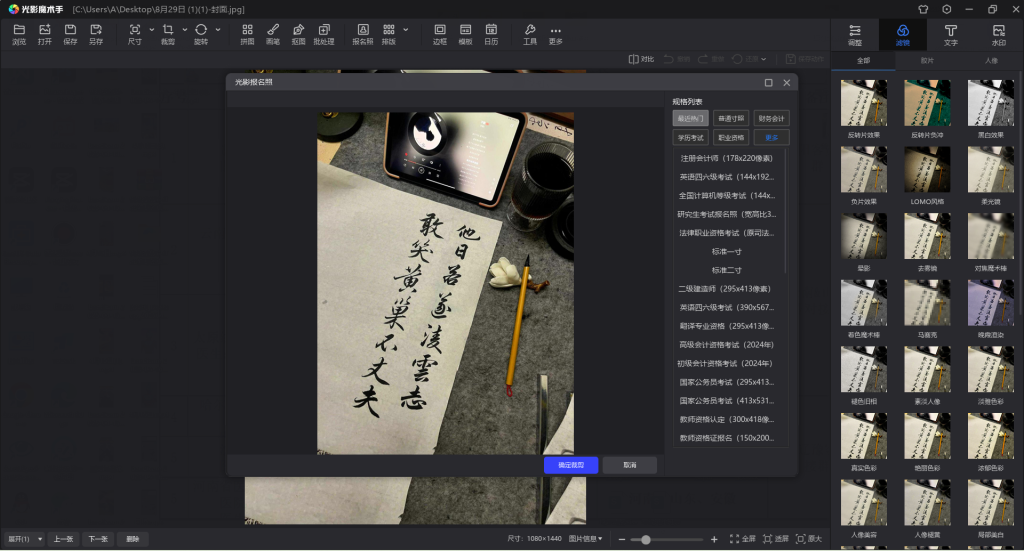This screenshot has height=551, width=1024.
Task: Expand the 排版 layout dropdown arrow
Action: [405, 30]
